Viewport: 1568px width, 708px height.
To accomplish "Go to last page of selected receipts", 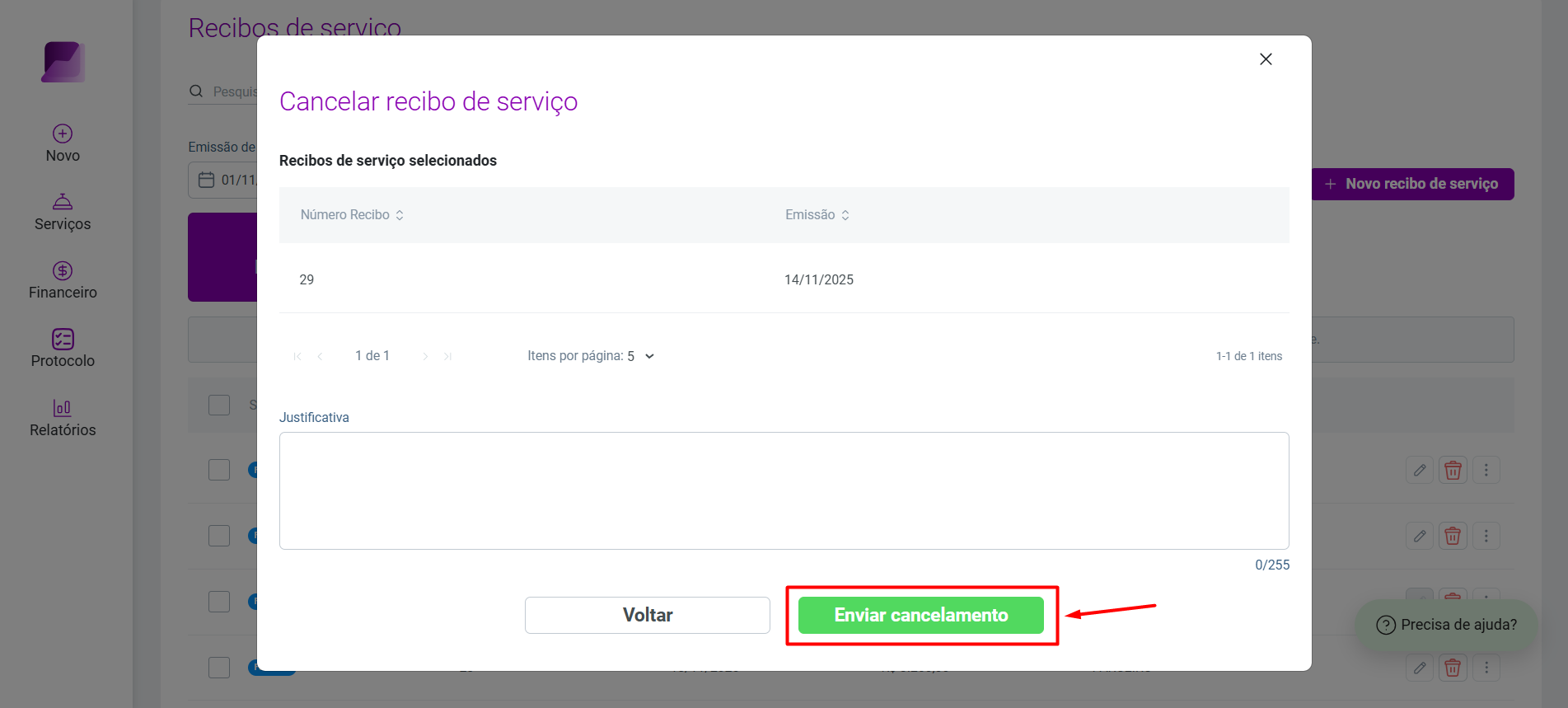I will click(x=447, y=356).
